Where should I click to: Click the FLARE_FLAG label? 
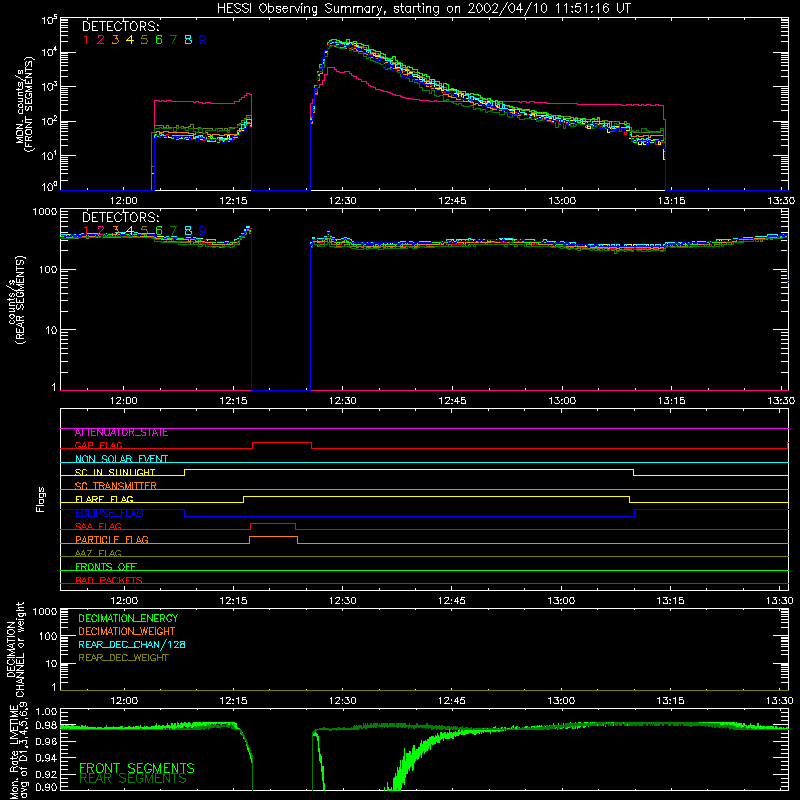(x=104, y=499)
